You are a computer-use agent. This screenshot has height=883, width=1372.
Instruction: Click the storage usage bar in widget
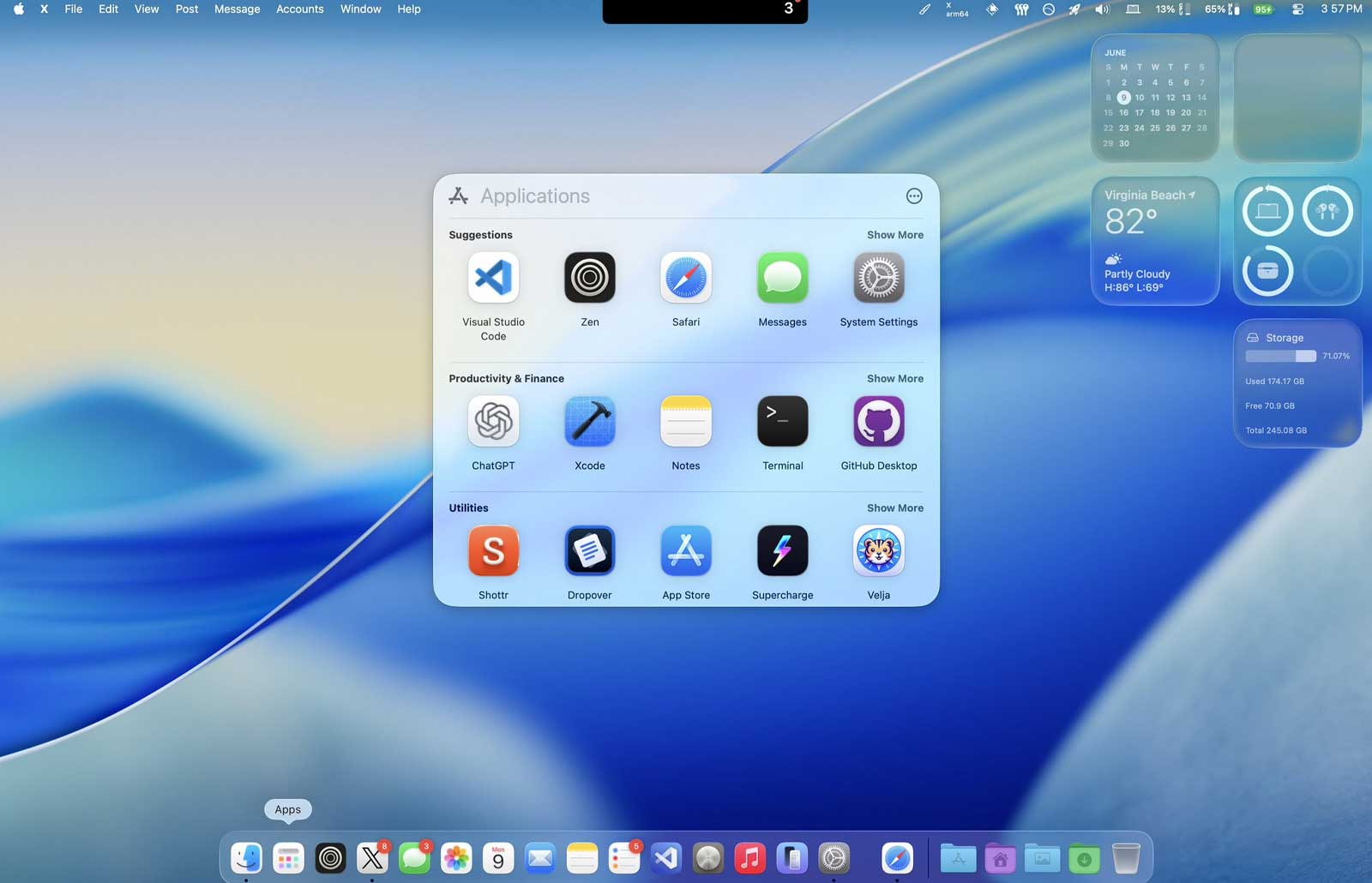point(1280,356)
